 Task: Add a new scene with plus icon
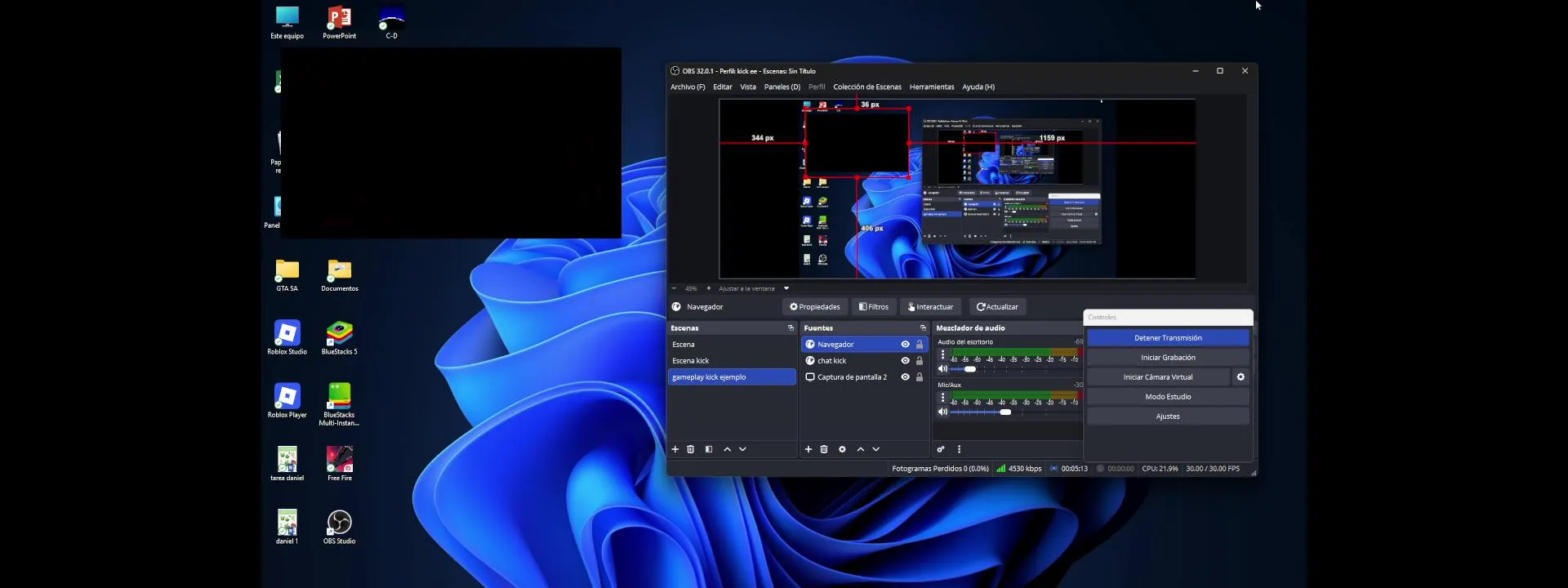click(675, 449)
